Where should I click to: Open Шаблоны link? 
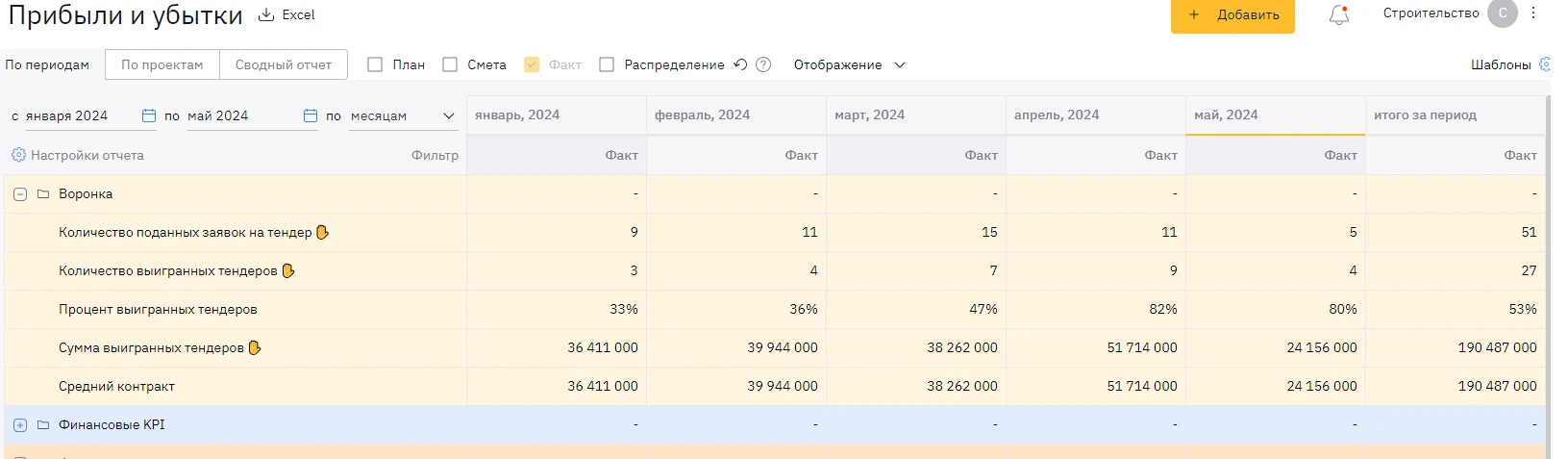click(x=1501, y=64)
